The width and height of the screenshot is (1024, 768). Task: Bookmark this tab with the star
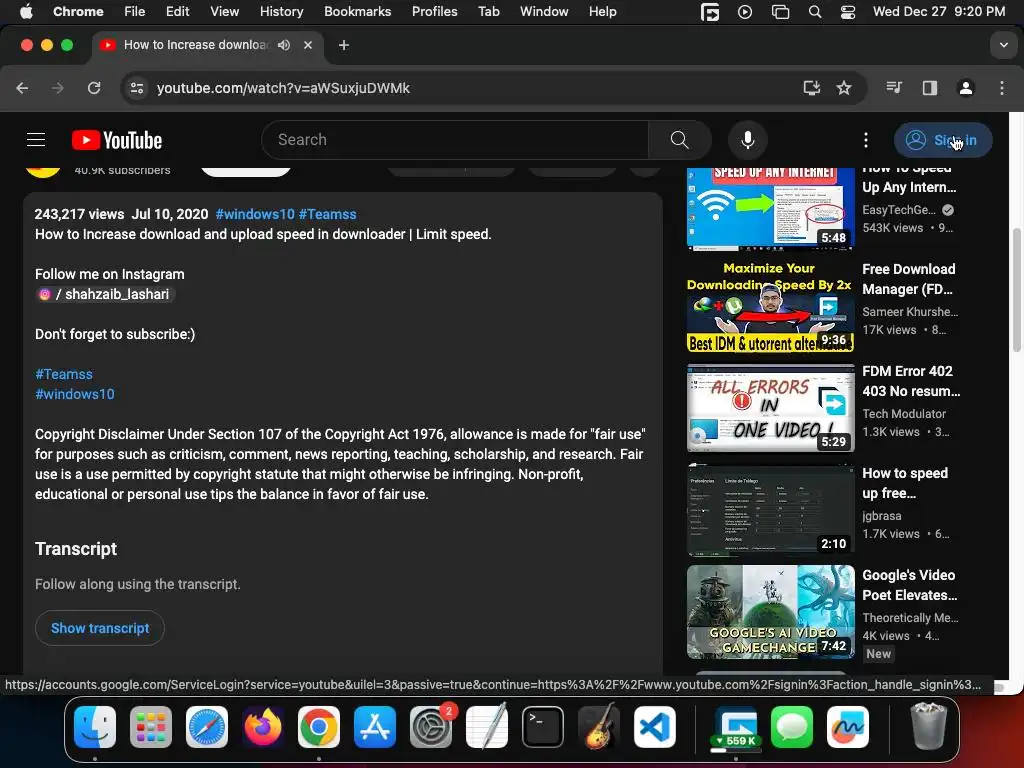(844, 88)
